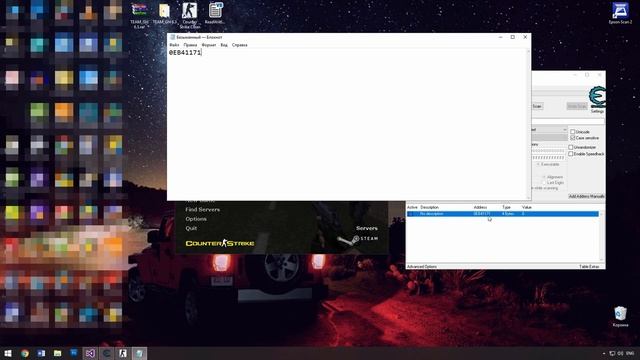Click the volume icon in the system tray

(x=620, y=353)
